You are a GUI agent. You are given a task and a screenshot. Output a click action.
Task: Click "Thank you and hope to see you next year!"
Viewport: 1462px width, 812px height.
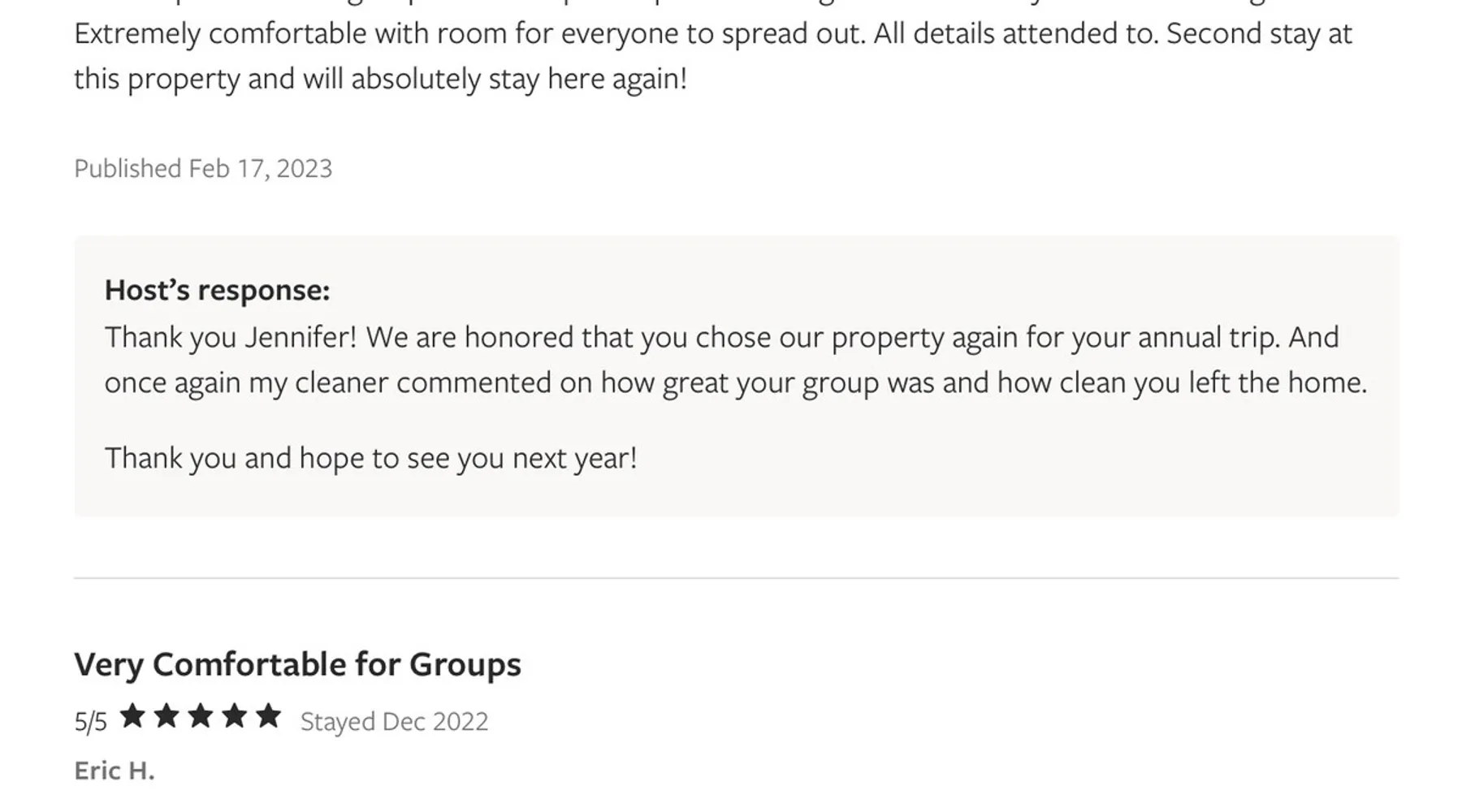pyautogui.click(x=370, y=458)
